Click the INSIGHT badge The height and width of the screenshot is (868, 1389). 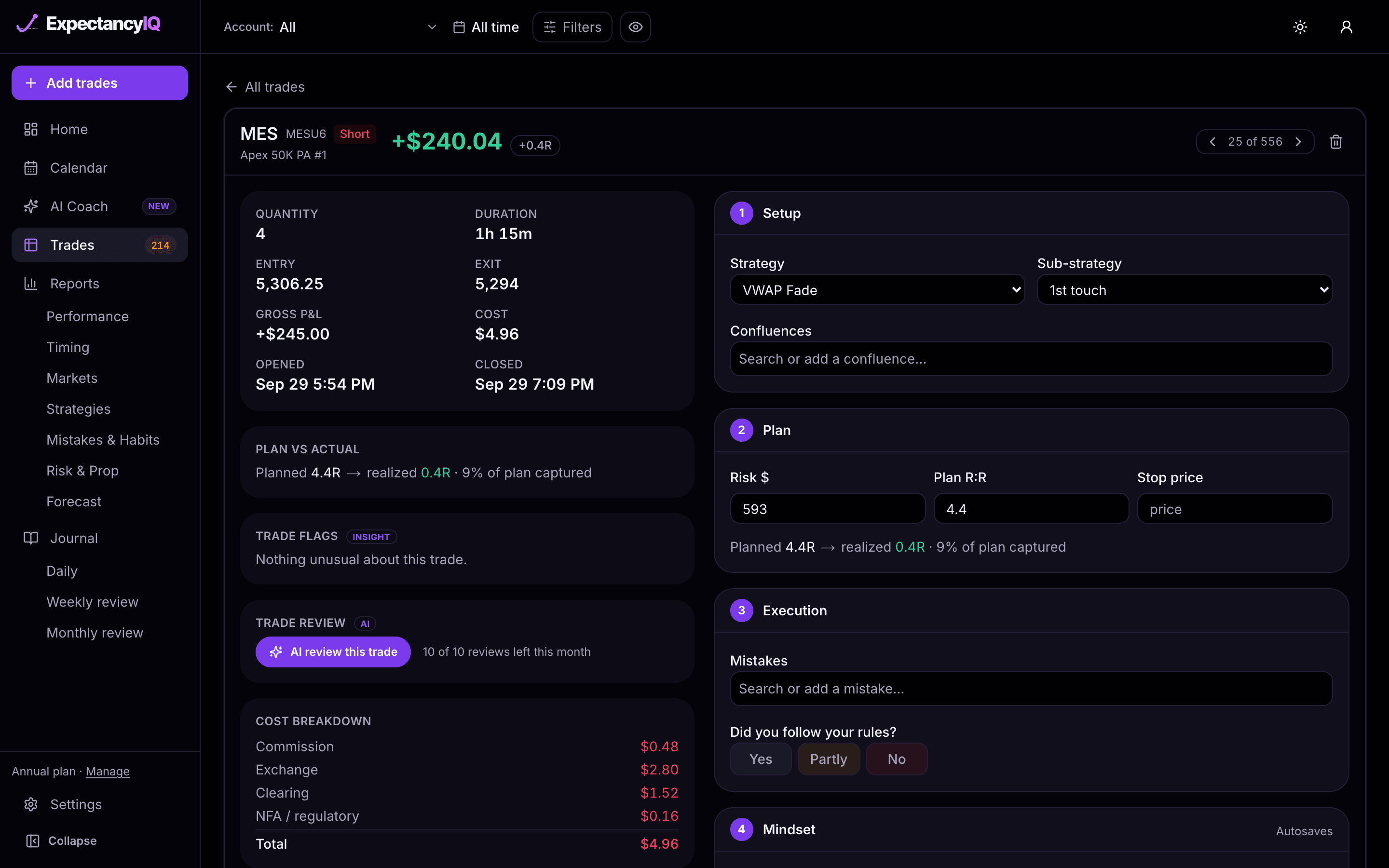(371, 537)
